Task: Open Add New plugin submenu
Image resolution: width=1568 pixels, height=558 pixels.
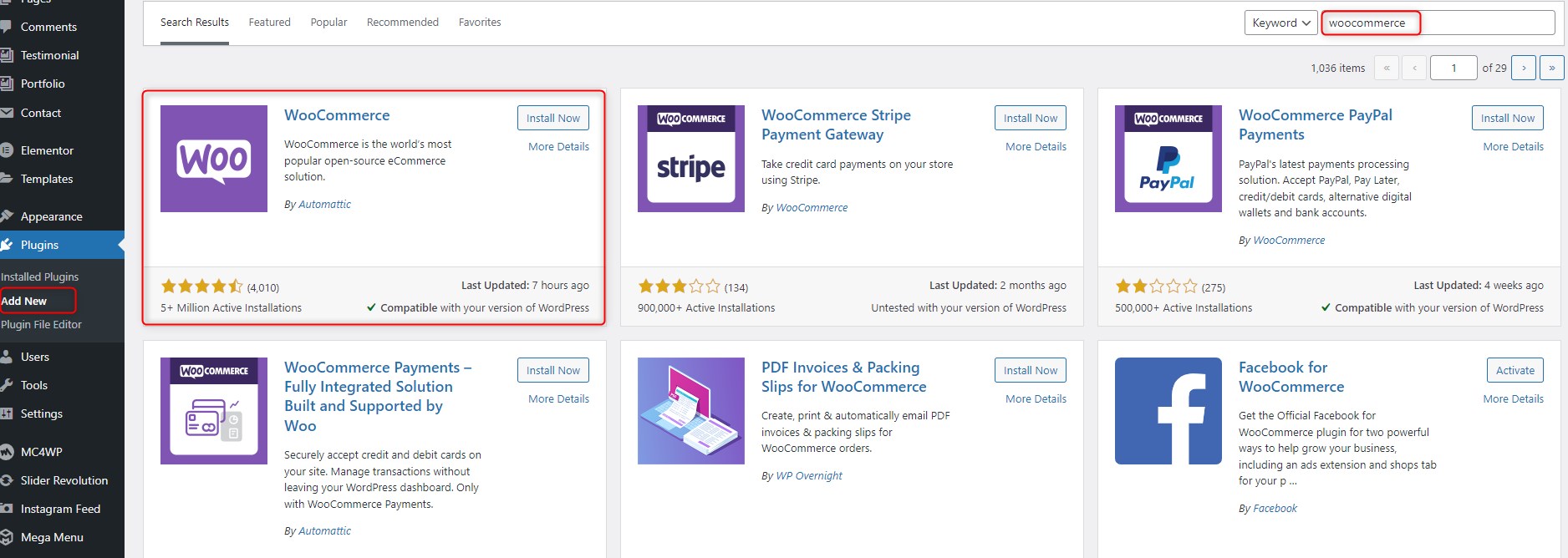Action: [x=24, y=301]
